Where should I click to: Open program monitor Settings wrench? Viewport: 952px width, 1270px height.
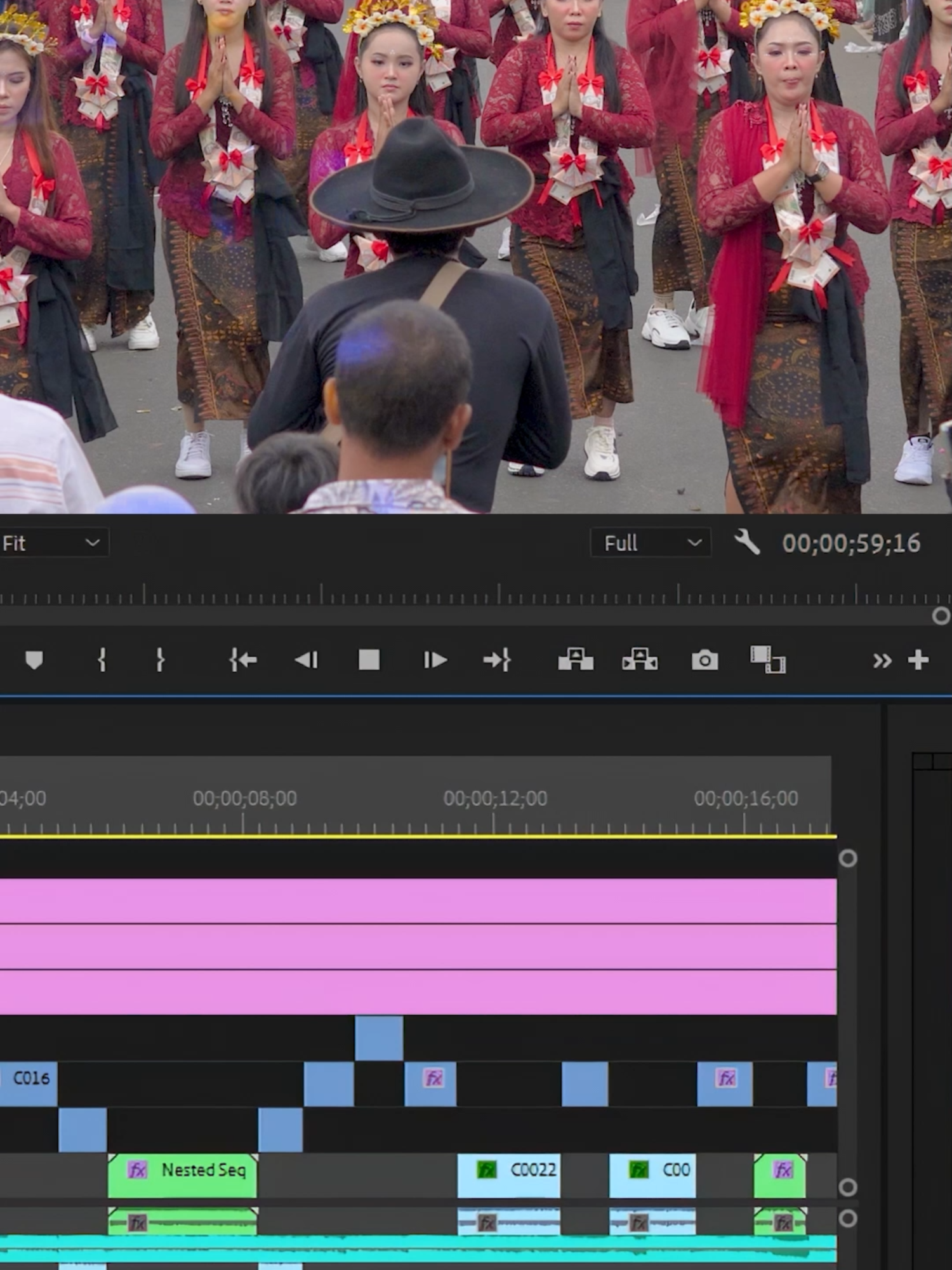[x=747, y=543]
